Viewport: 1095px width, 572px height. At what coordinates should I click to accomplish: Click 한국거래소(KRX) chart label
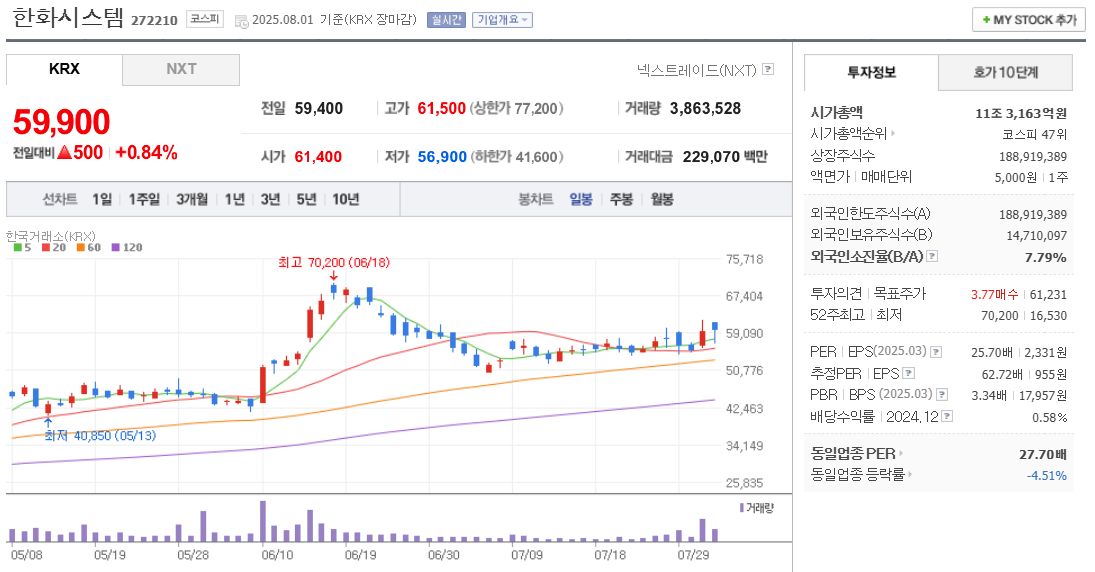pos(51,236)
